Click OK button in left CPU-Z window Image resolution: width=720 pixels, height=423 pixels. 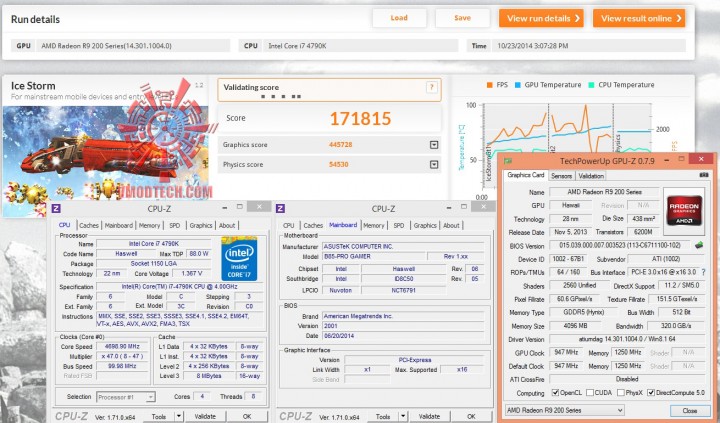[247, 417]
